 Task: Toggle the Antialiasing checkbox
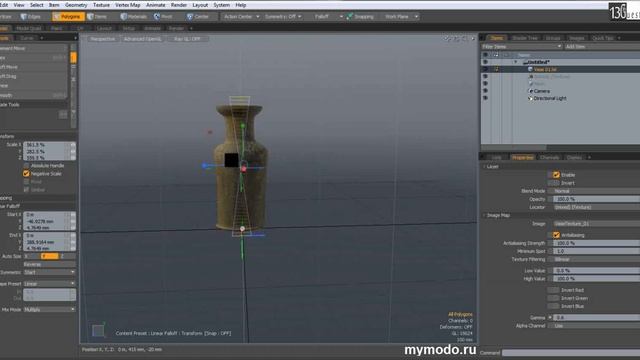tap(556, 235)
